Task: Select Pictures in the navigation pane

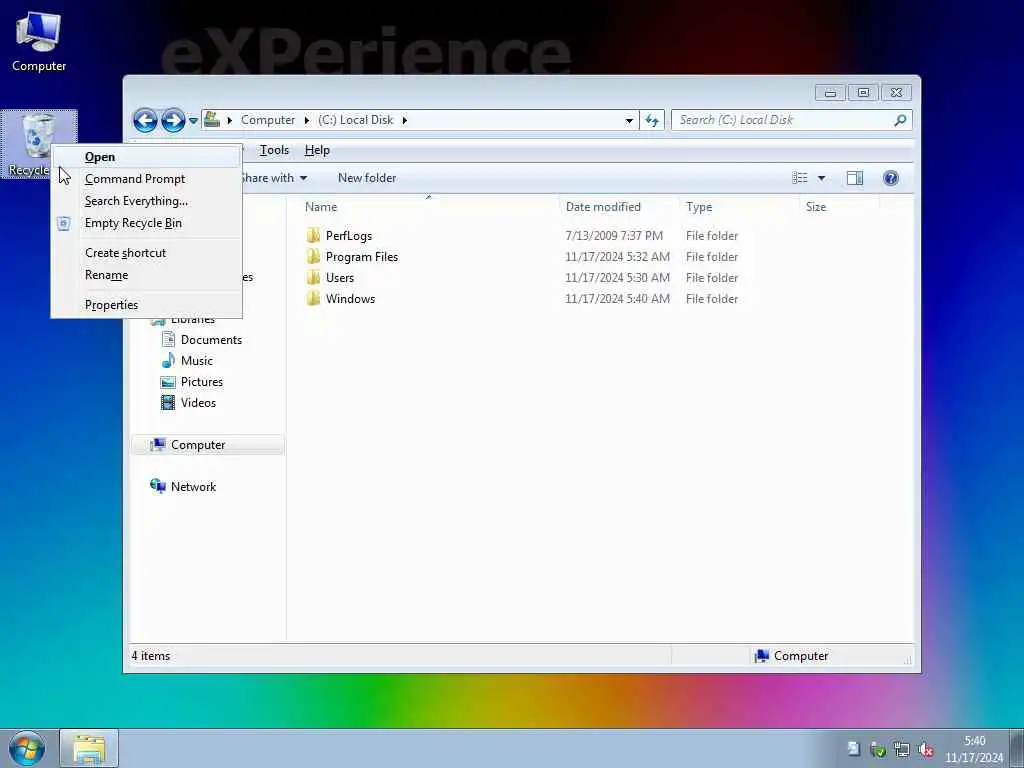Action: tap(193, 381)
